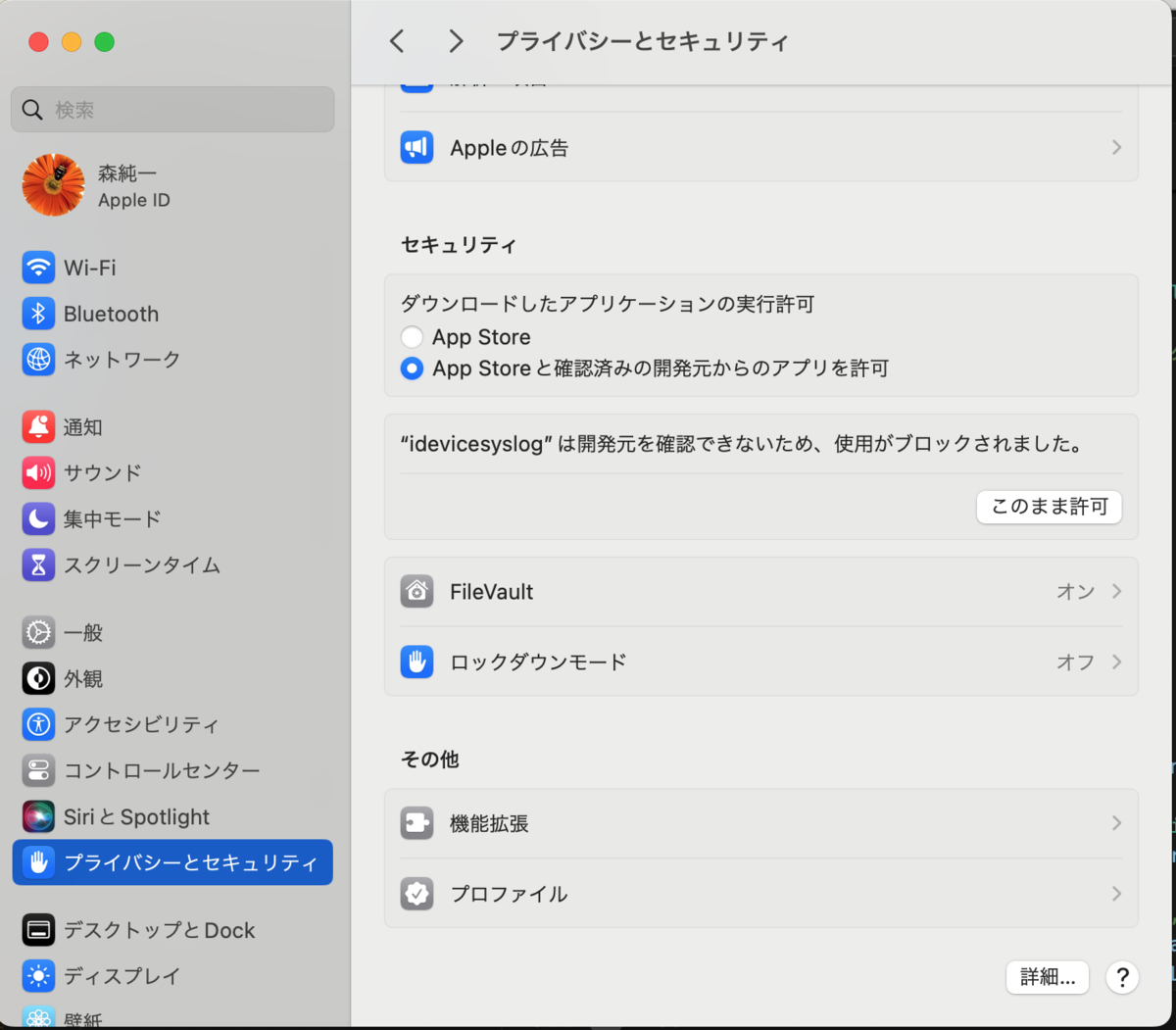Click the 通知 bell icon
The height and width of the screenshot is (1030, 1176).
pos(38,427)
